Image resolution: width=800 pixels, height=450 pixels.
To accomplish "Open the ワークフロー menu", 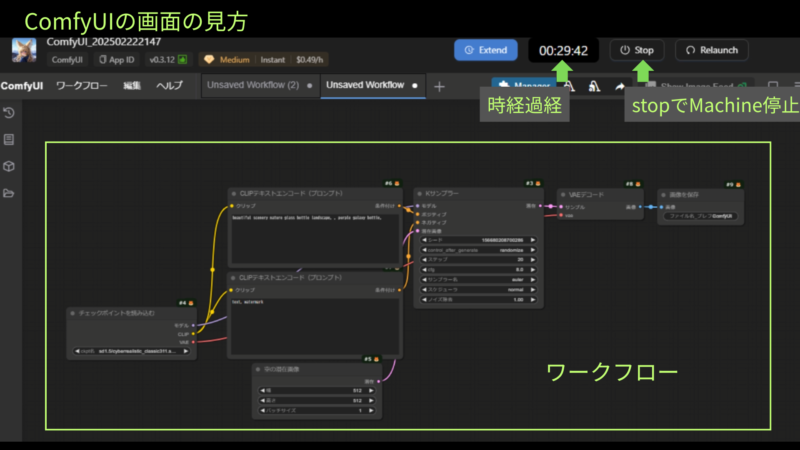I will (82, 86).
